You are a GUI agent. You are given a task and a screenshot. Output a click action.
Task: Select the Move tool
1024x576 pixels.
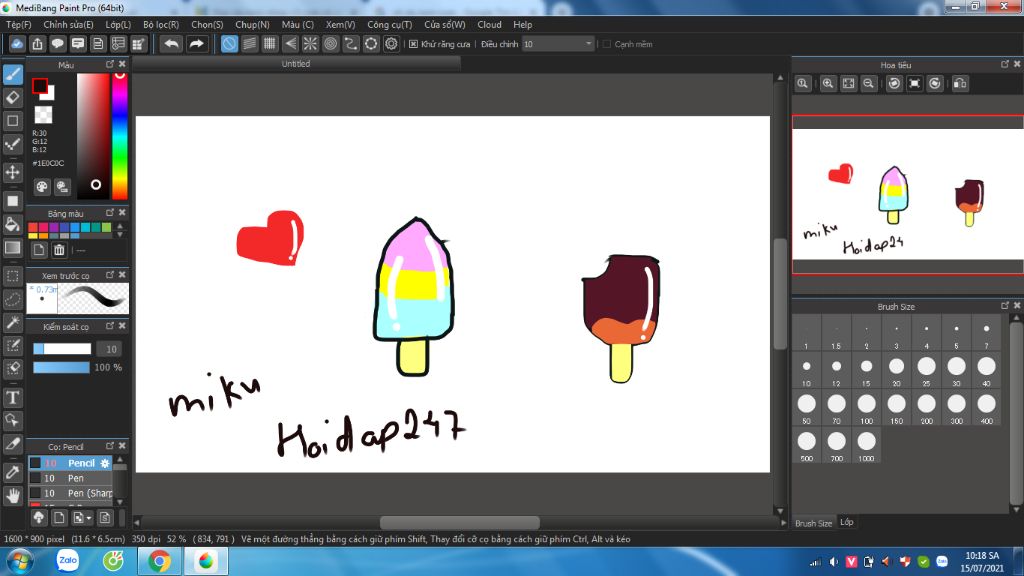(x=12, y=172)
